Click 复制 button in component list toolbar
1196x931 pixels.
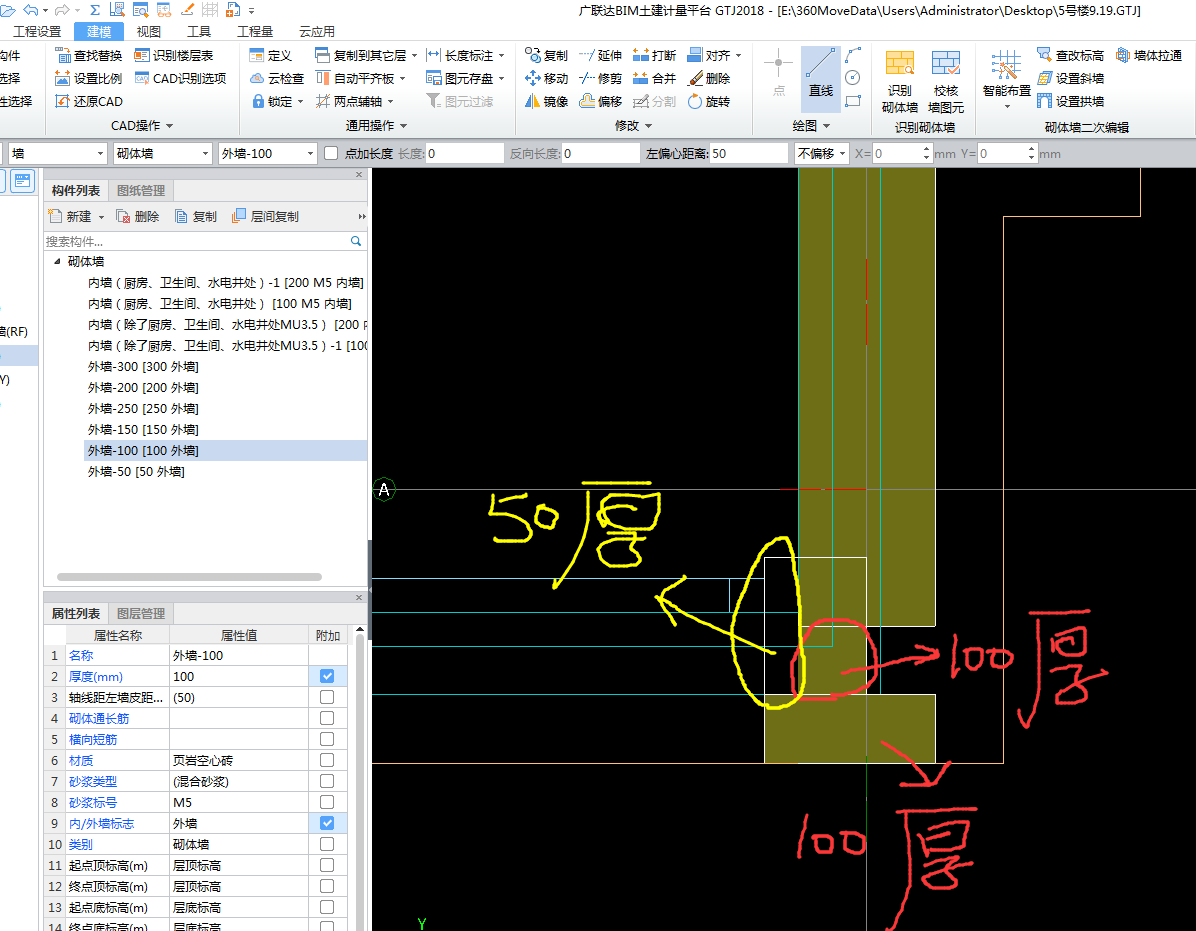tap(196, 217)
